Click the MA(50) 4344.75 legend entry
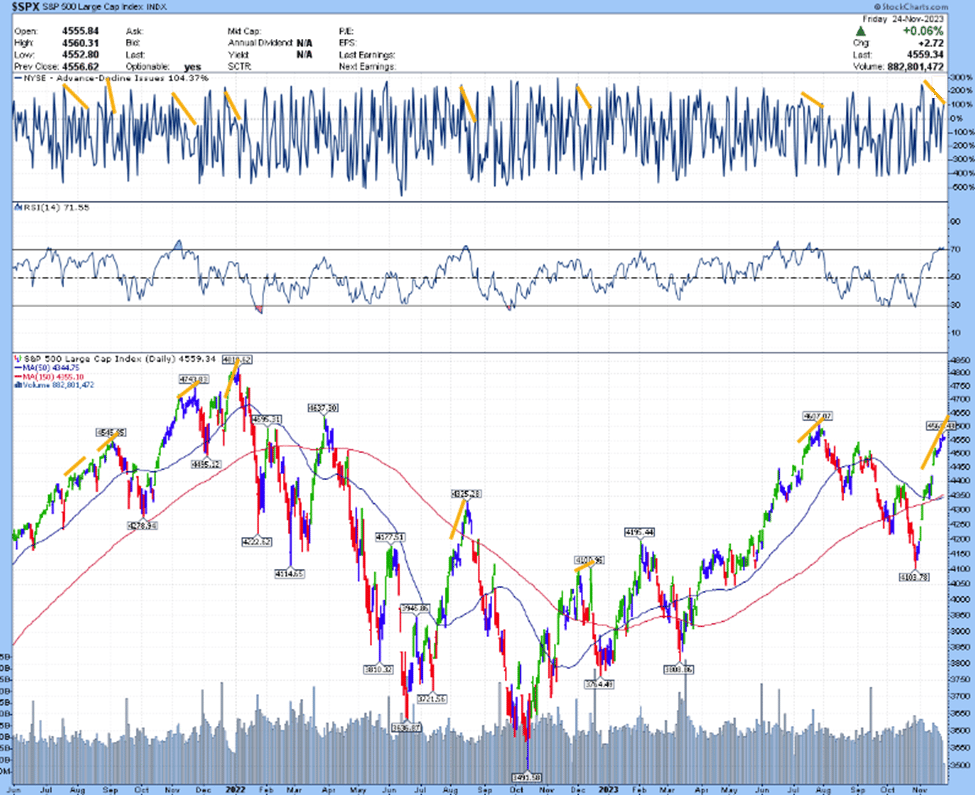The width and height of the screenshot is (975, 795). [47, 368]
